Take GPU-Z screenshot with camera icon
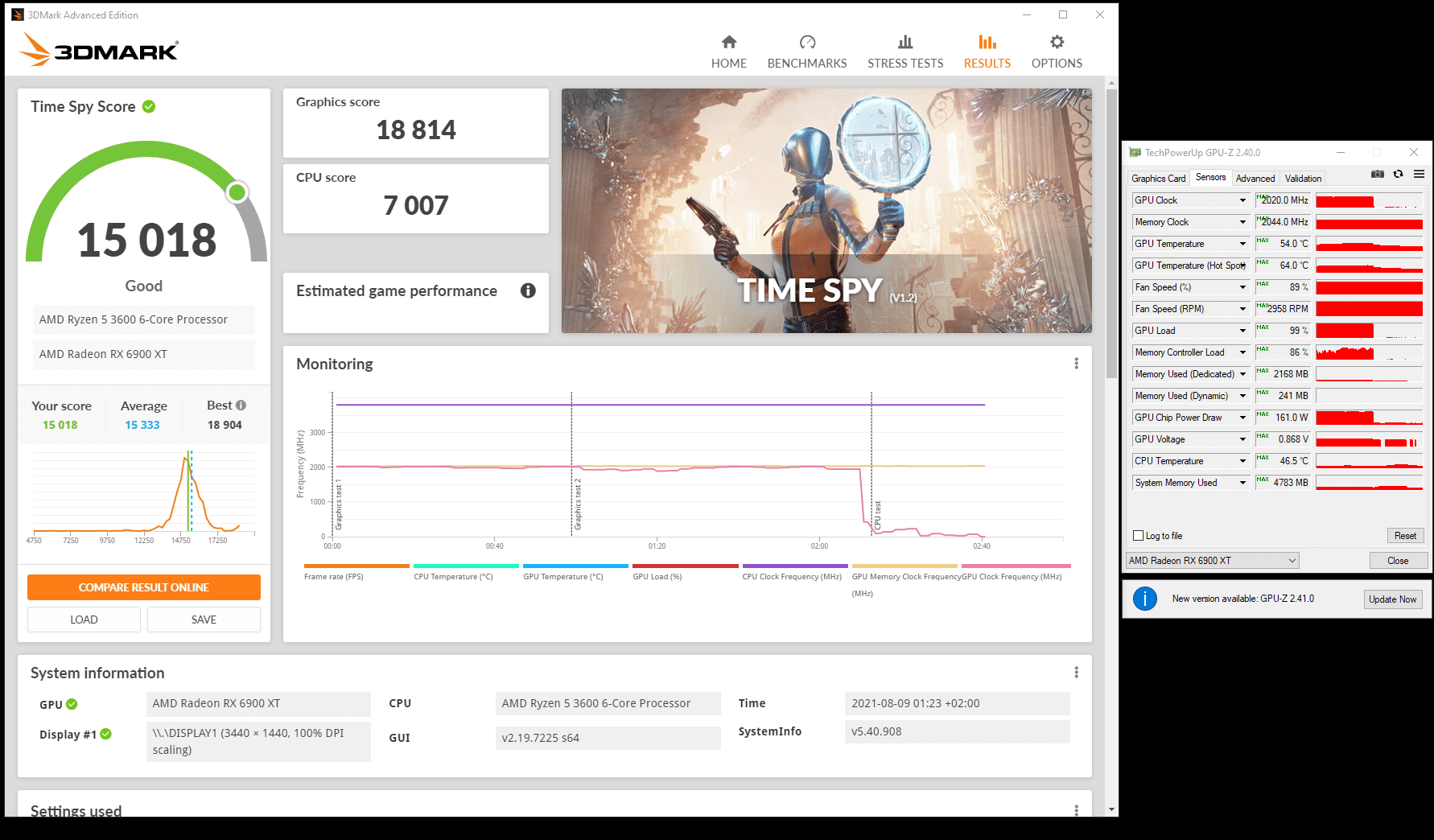The image size is (1434, 840). [1378, 174]
